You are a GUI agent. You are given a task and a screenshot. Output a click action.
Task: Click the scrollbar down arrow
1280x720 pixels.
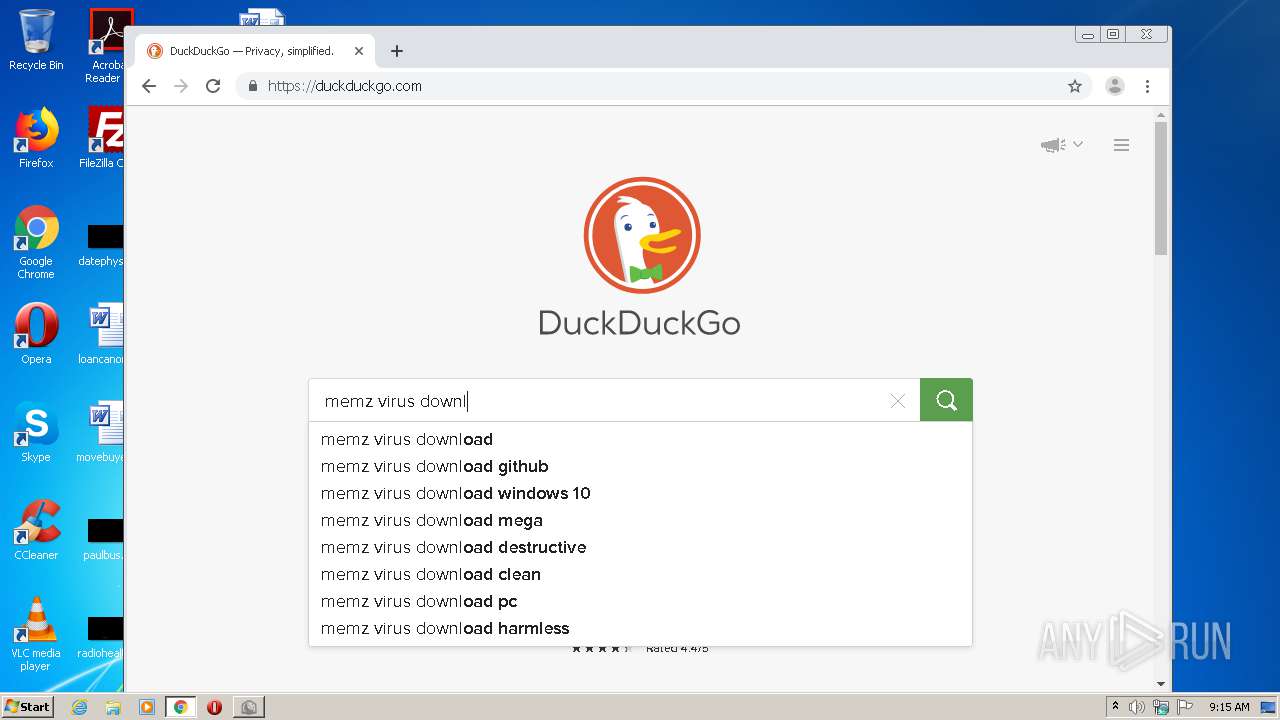pyautogui.click(x=1161, y=684)
